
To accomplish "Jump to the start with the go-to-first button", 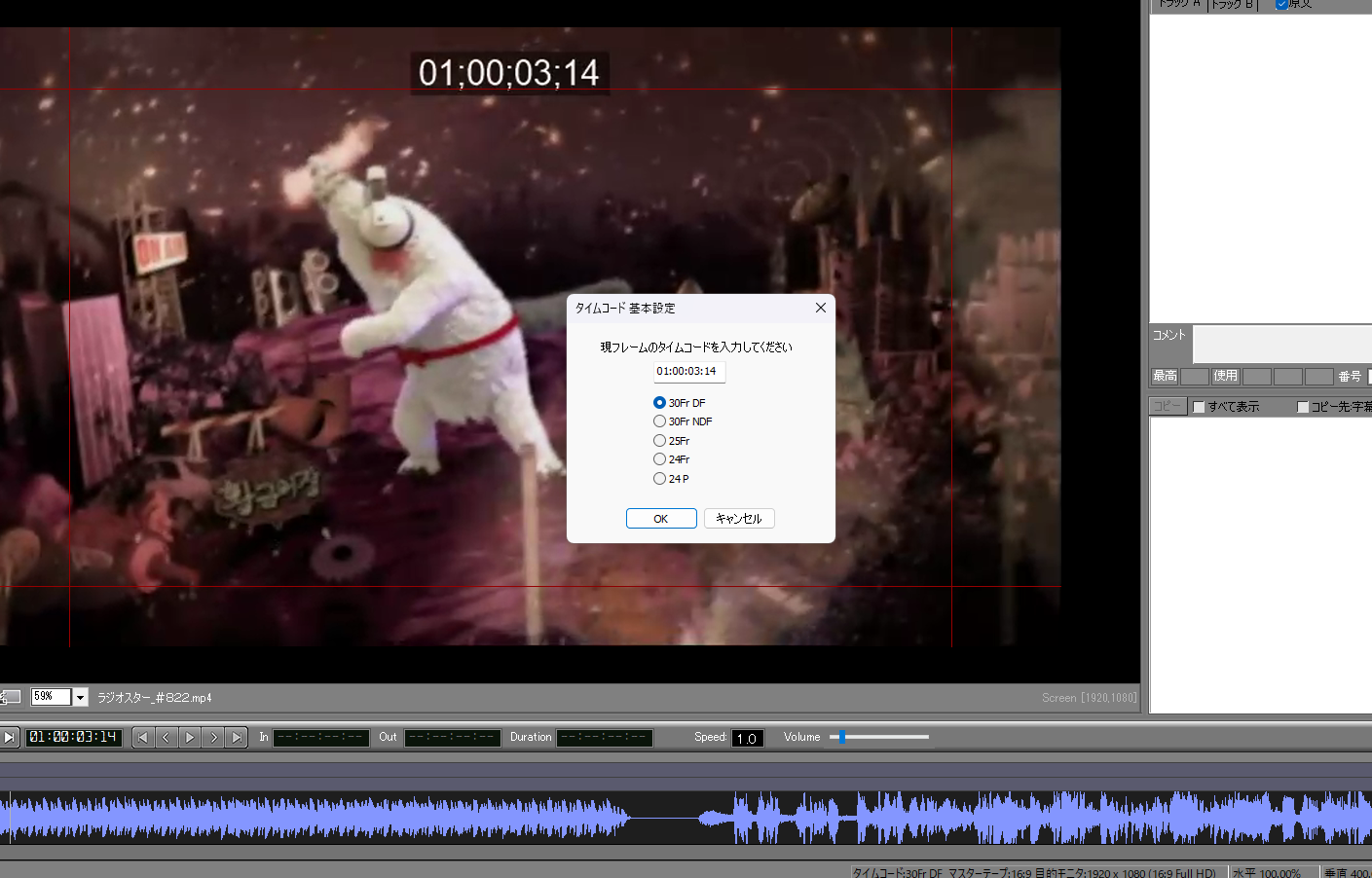I will click(143, 738).
